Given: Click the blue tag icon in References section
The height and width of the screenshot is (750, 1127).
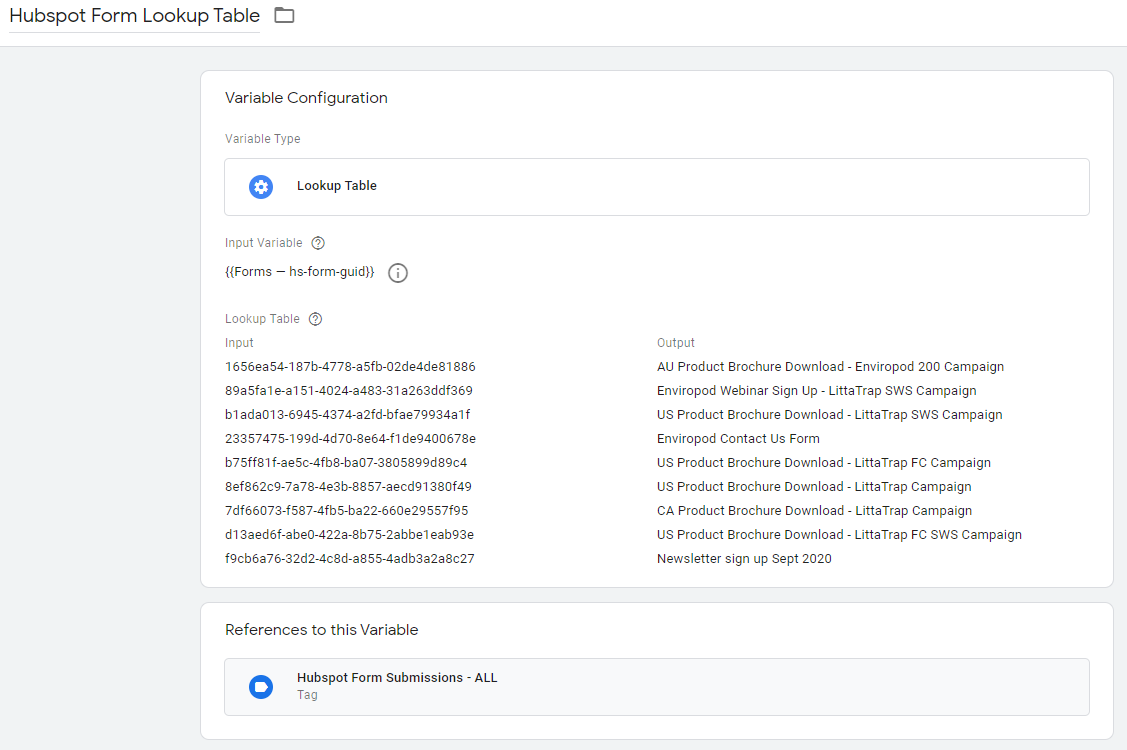Looking at the screenshot, I should 260,687.
